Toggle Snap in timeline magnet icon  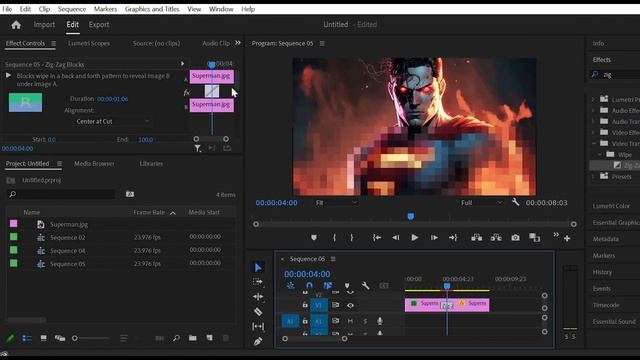pos(309,286)
